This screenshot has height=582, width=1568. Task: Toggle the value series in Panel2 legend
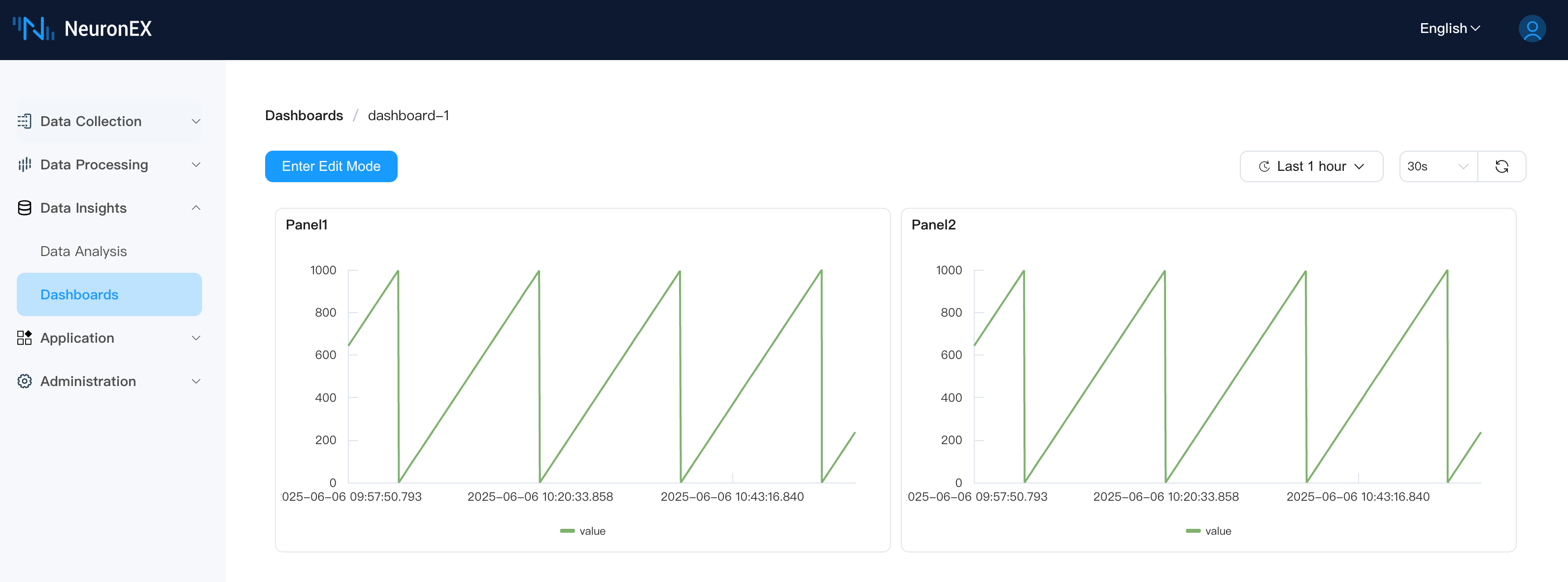coord(1208,530)
